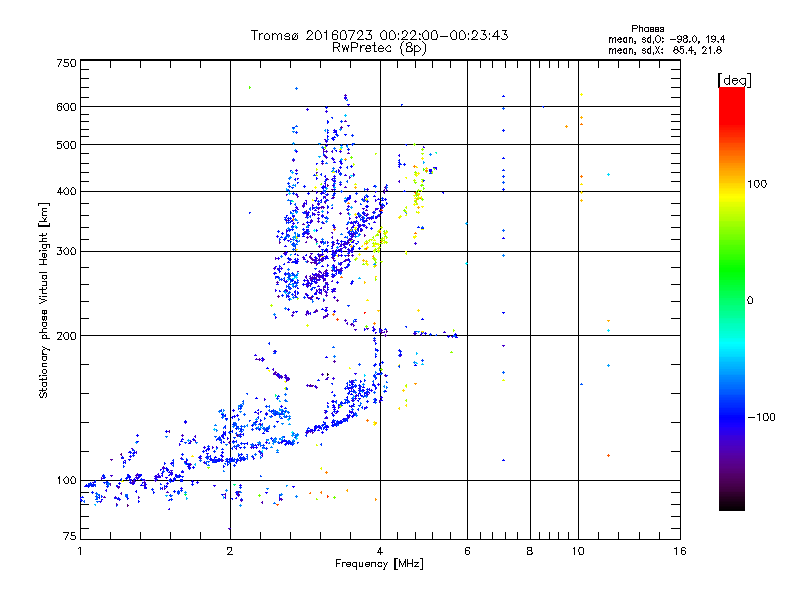800x600 pixels.
Task: Click the x-axis tick label '4'
Action: coord(380,551)
